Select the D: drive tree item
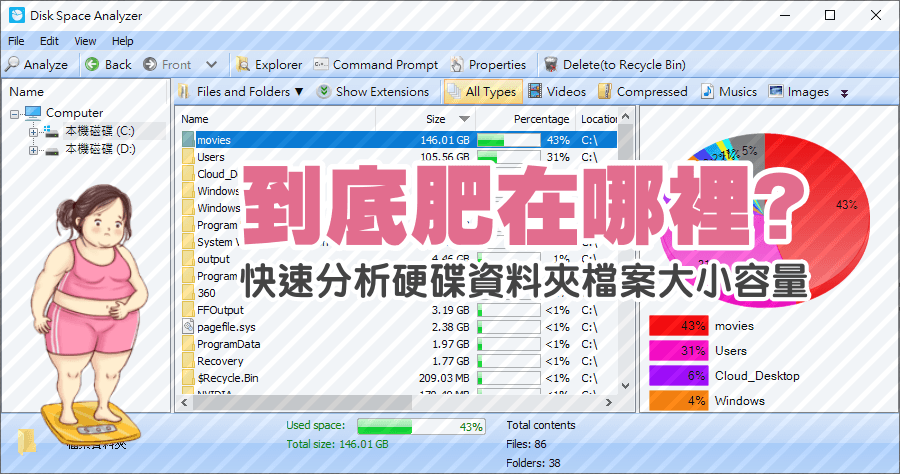Viewport: 900px width, 474px height. (x=100, y=149)
